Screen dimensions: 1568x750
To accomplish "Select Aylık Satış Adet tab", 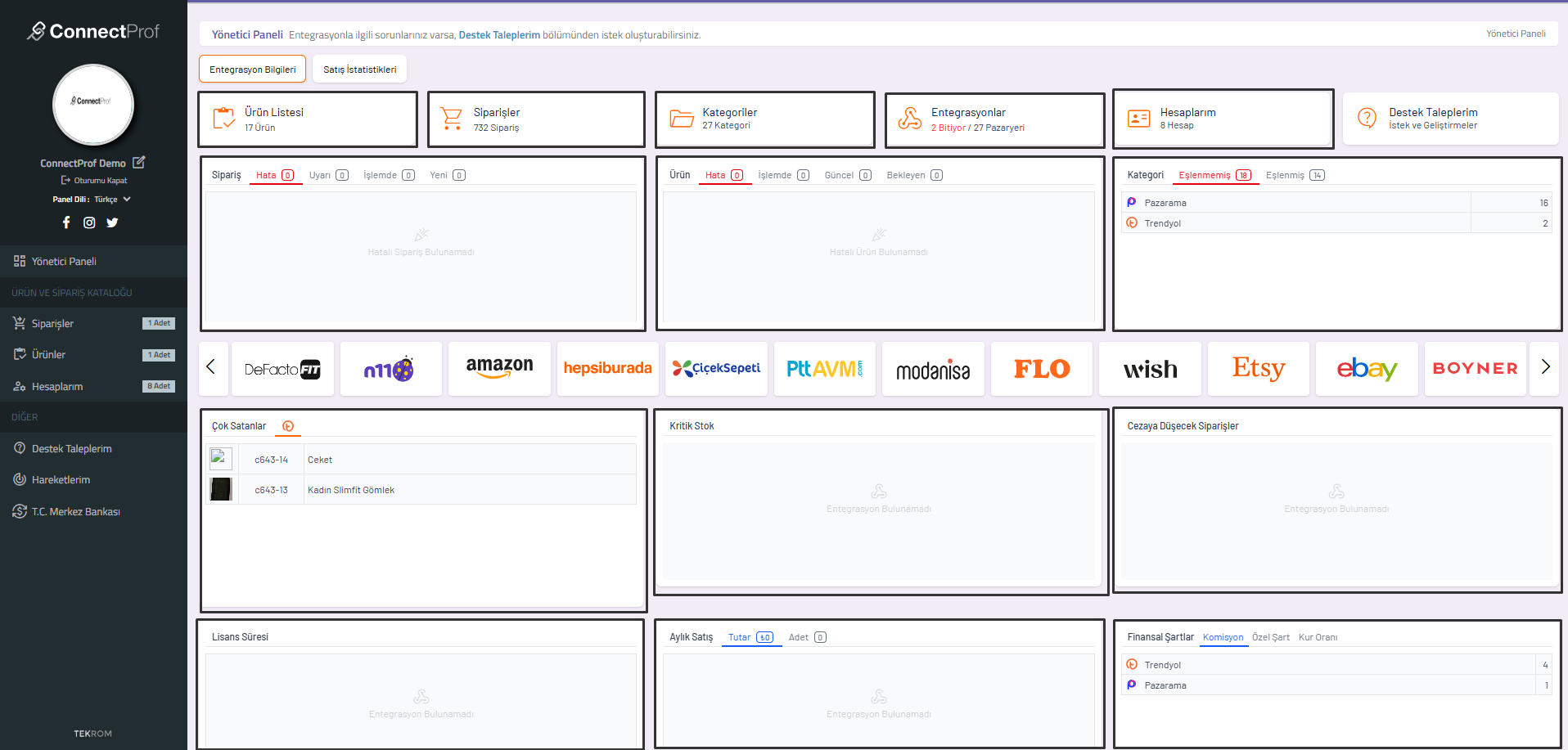I will click(x=807, y=638).
